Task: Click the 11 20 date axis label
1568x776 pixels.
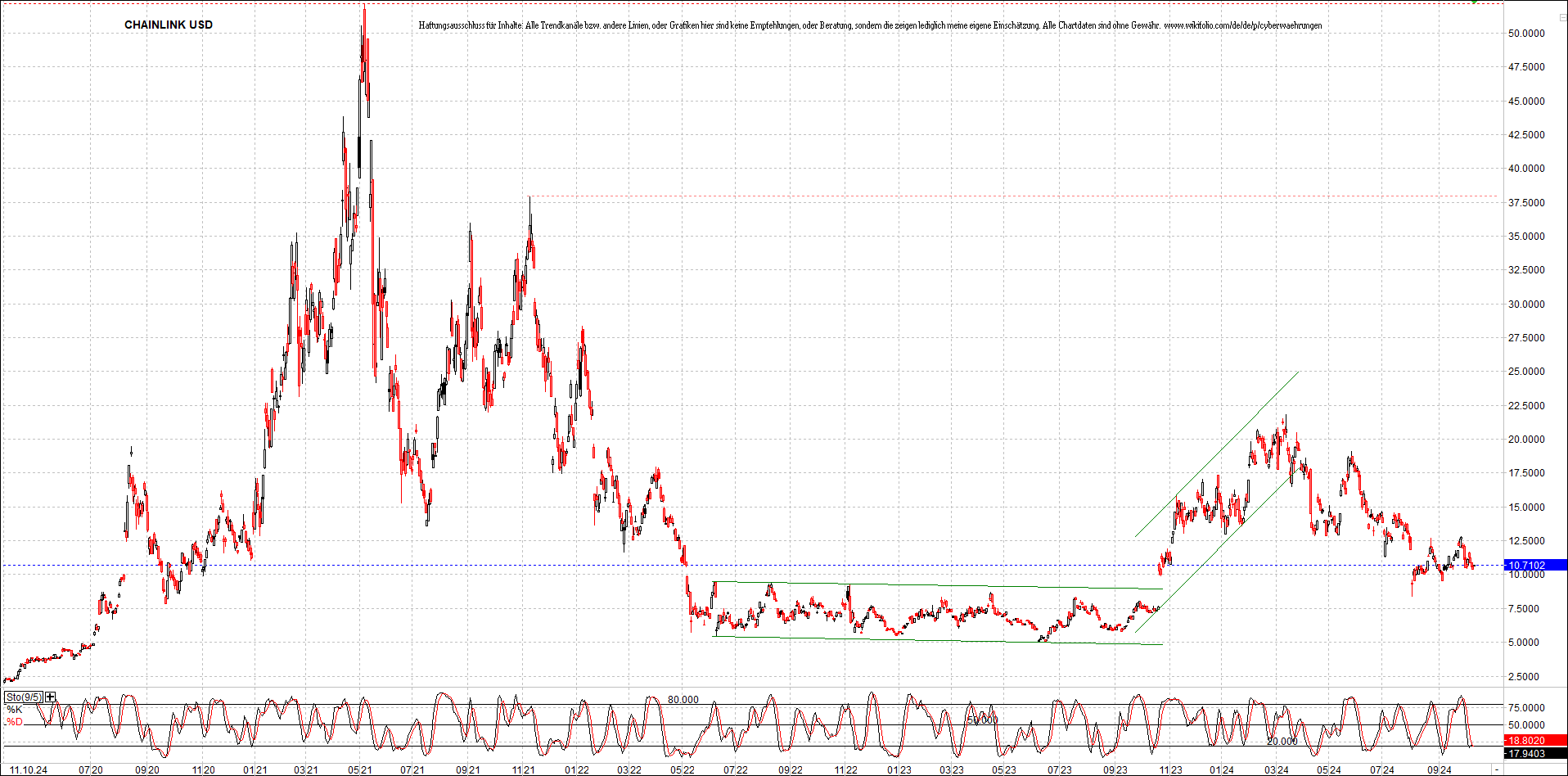Action: (204, 770)
